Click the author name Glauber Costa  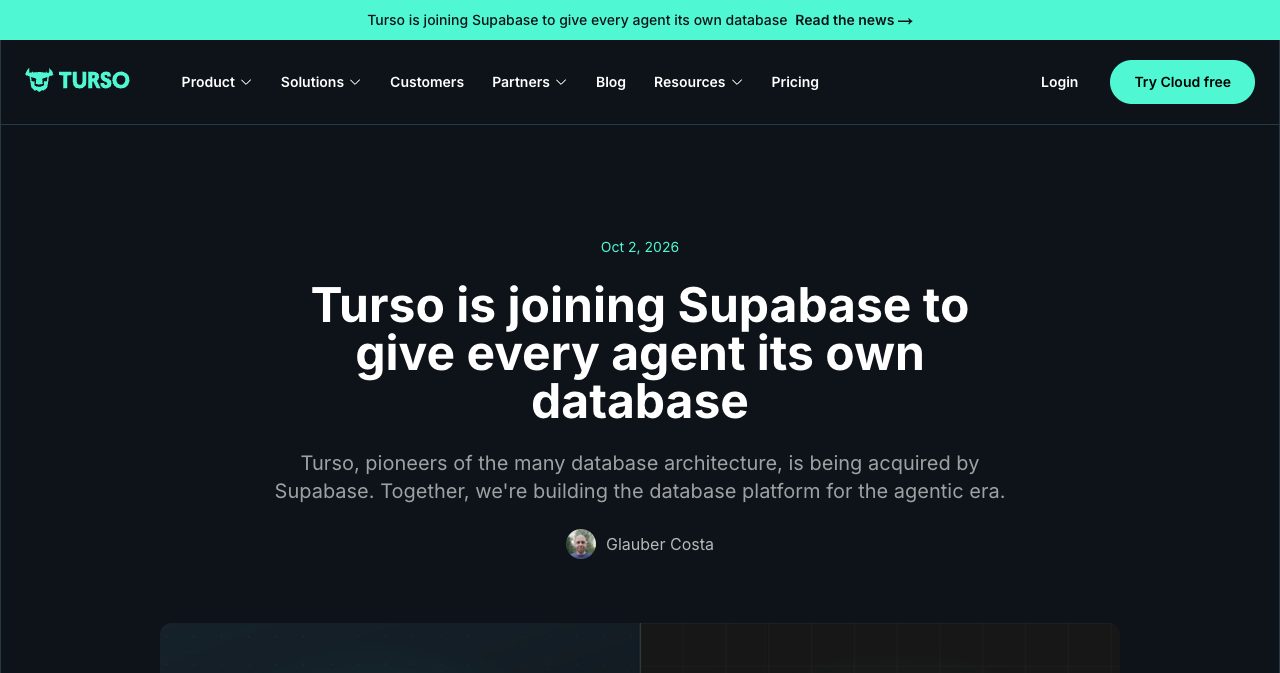point(660,544)
